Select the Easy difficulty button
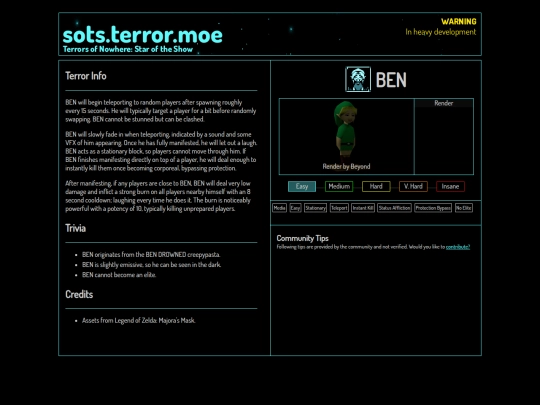The image size is (540, 405). tap(302, 186)
